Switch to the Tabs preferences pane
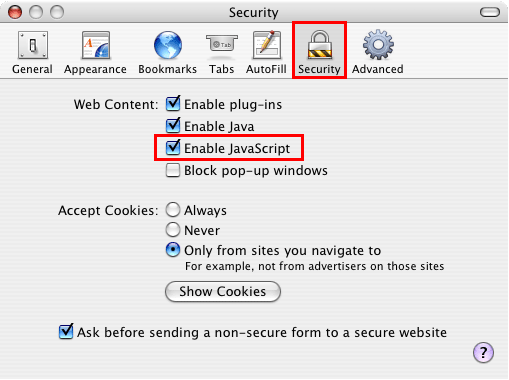 [x=221, y=52]
